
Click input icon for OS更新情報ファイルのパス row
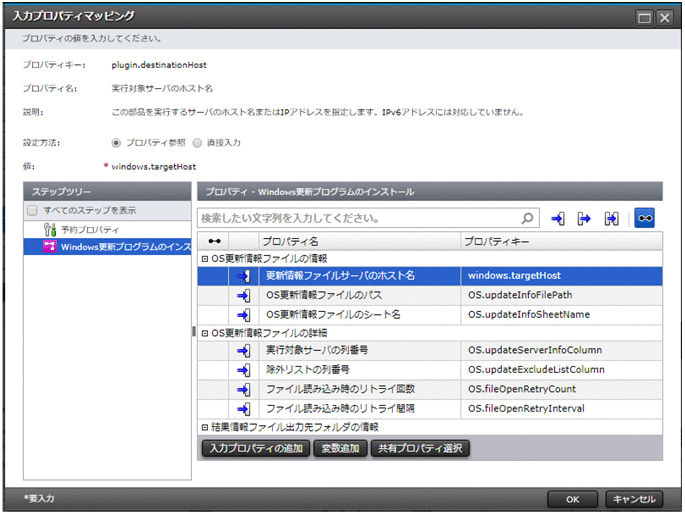tap(244, 296)
